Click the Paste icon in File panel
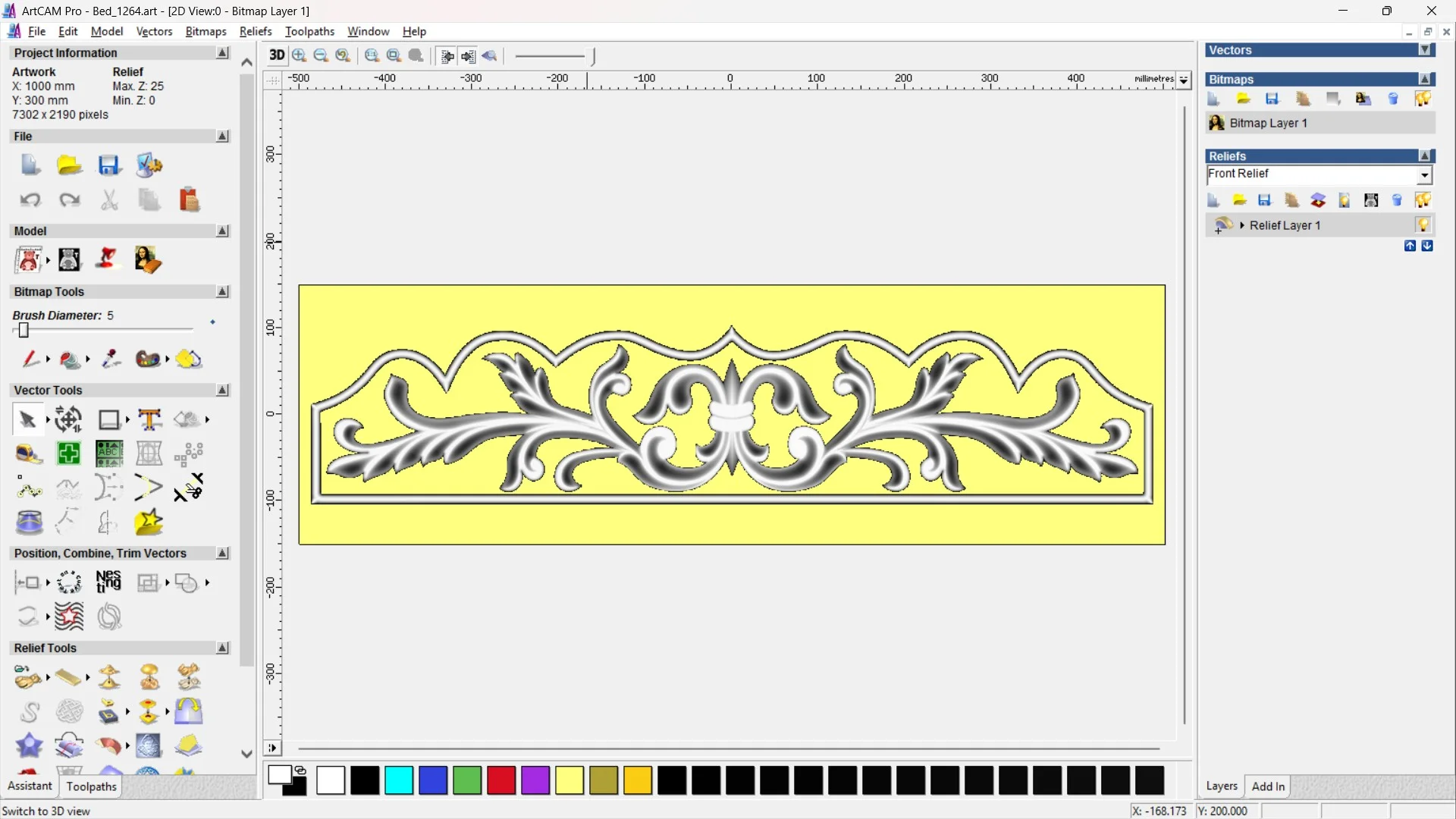This screenshot has width=1456, height=819. pyautogui.click(x=189, y=199)
